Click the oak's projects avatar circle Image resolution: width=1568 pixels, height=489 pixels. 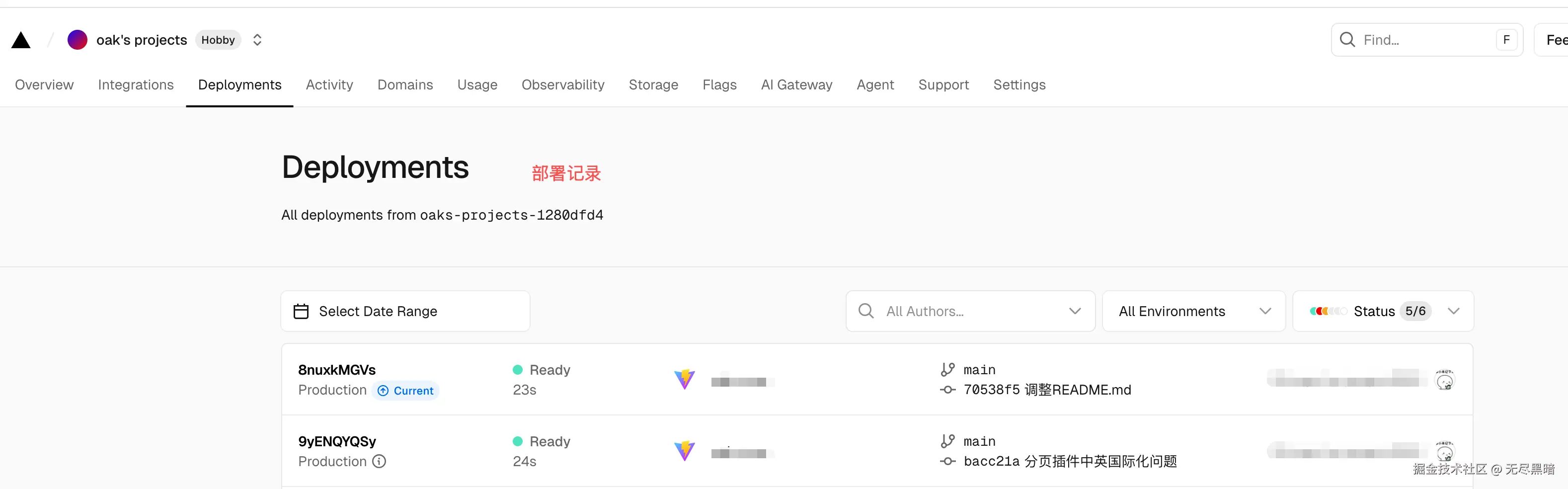78,40
